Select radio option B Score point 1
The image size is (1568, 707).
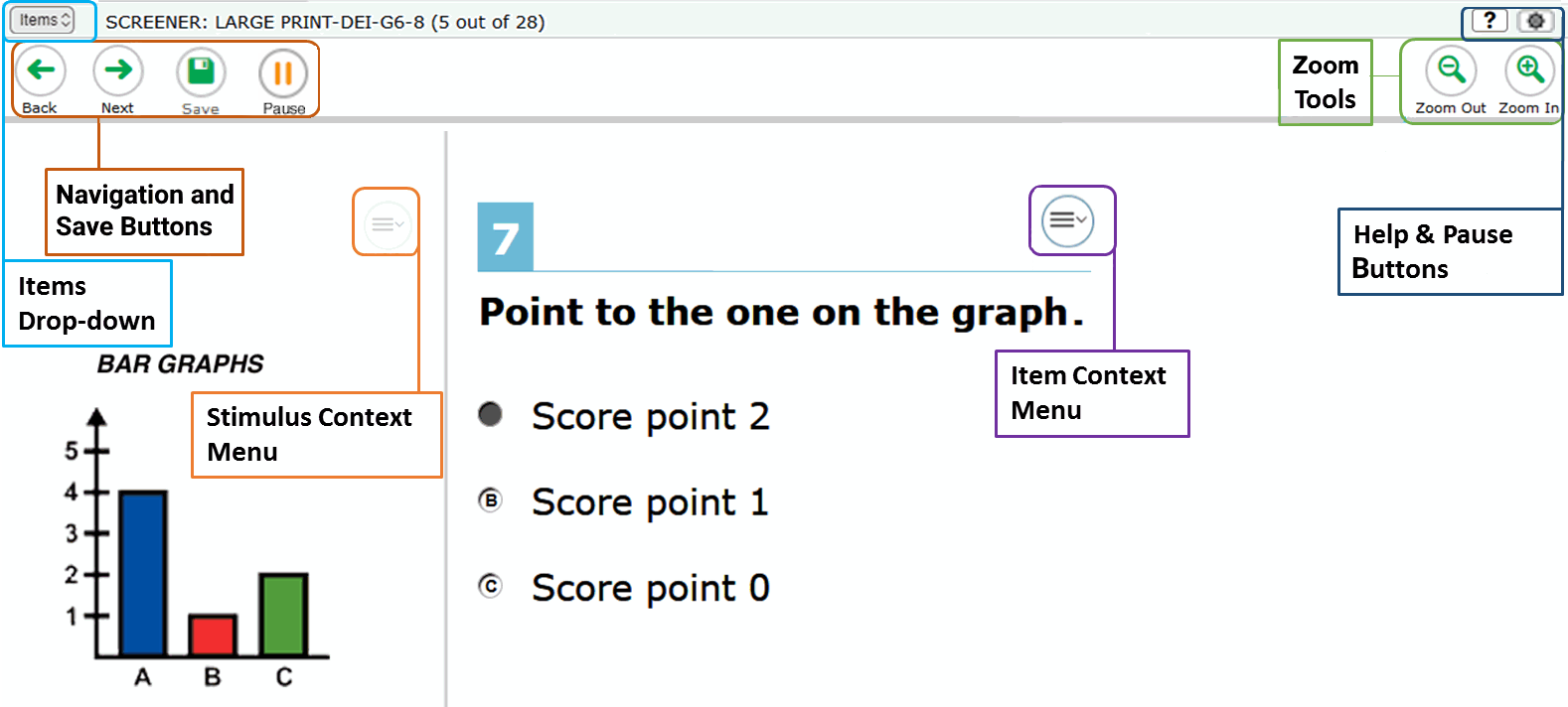pyautogui.click(x=490, y=500)
